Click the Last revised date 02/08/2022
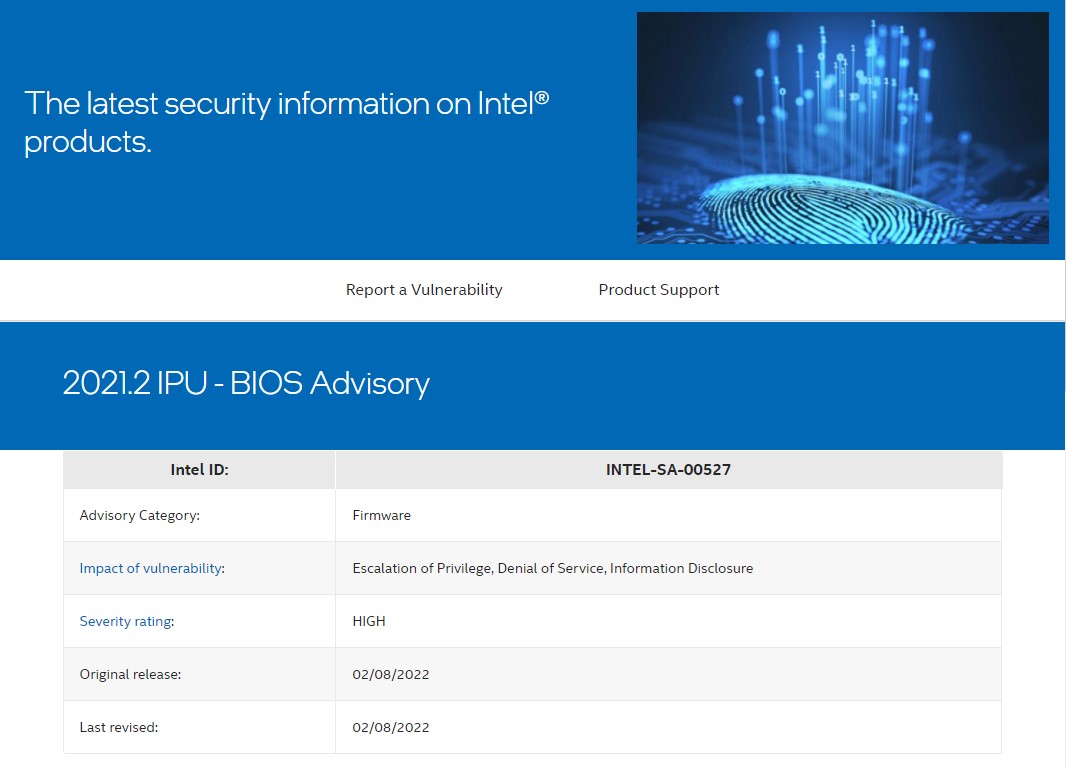Viewport: 1066px width, 768px height. point(391,727)
